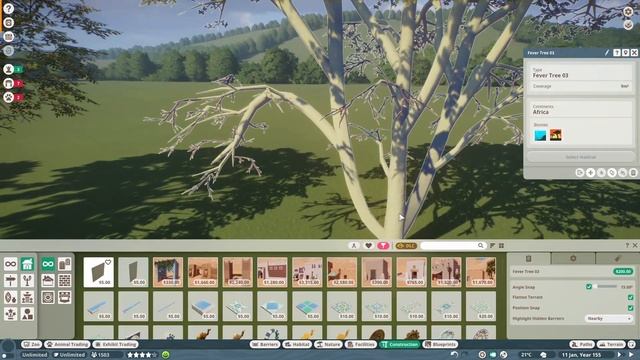The height and width of the screenshot is (360, 640).
Task: Select the plants tree category icon
Action: click(27, 280)
